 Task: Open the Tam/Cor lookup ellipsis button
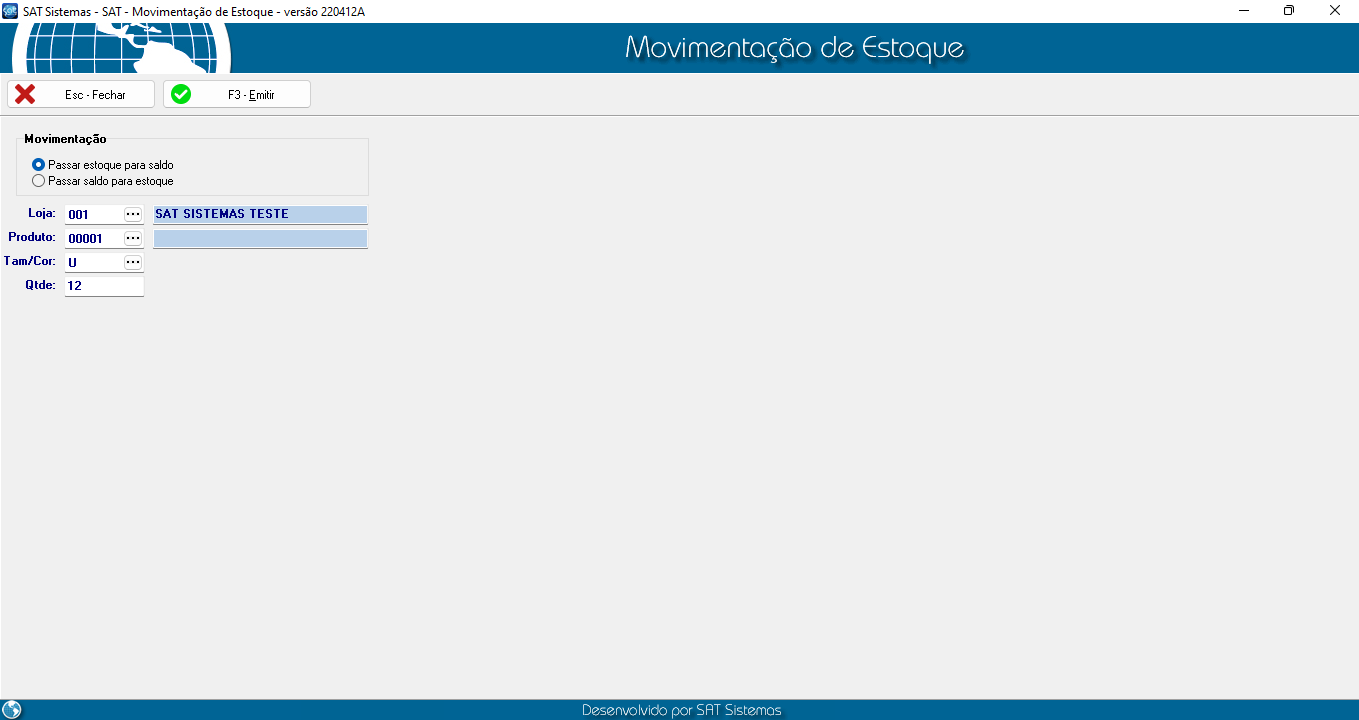tap(133, 262)
